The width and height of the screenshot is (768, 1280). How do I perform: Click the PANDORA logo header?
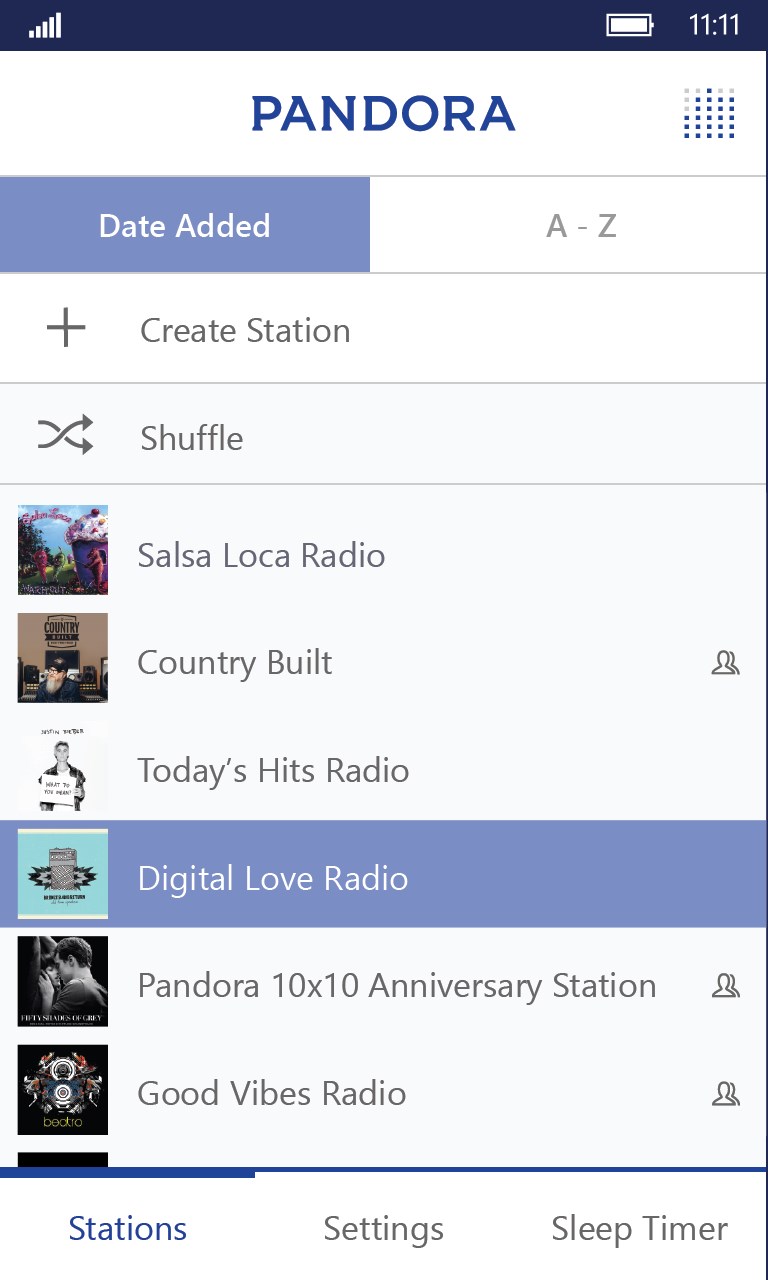pyautogui.click(x=383, y=114)
